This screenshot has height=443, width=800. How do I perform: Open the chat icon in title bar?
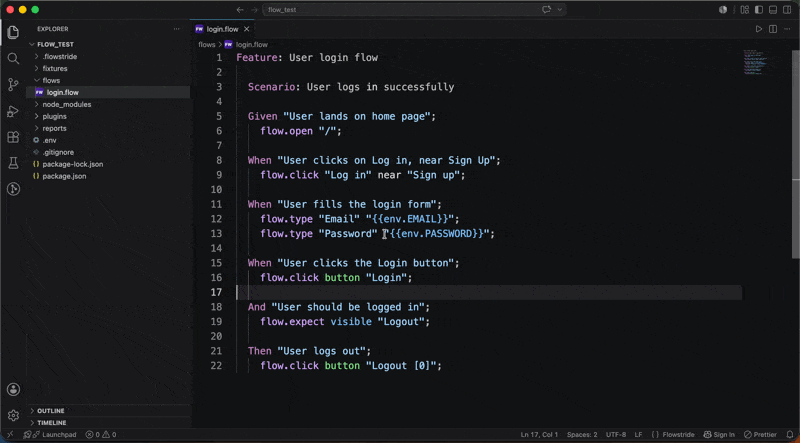[x=546, y=10]
